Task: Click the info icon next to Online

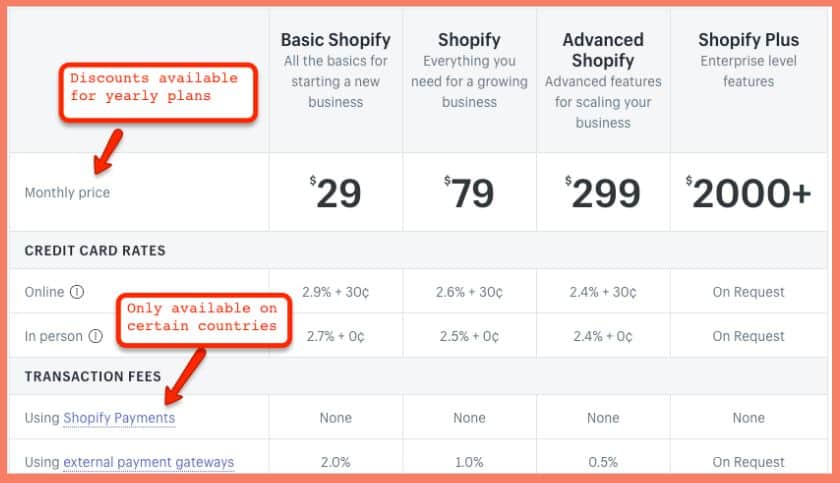Action: click(75, 292)
